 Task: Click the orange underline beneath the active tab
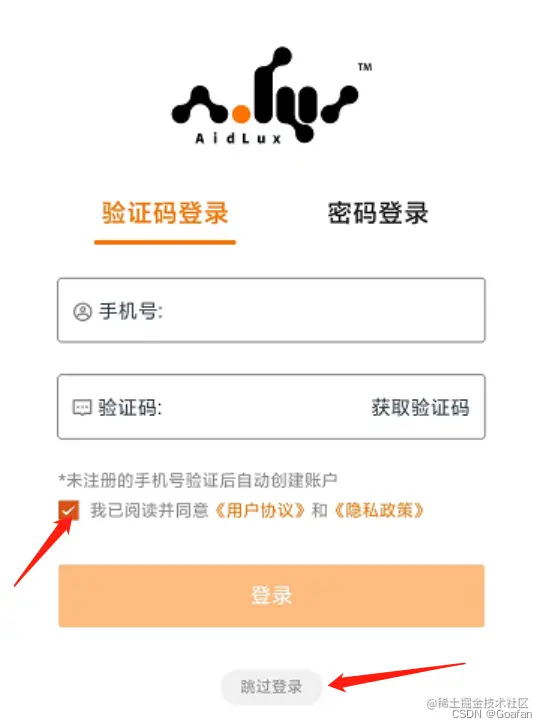coord(165,242)
